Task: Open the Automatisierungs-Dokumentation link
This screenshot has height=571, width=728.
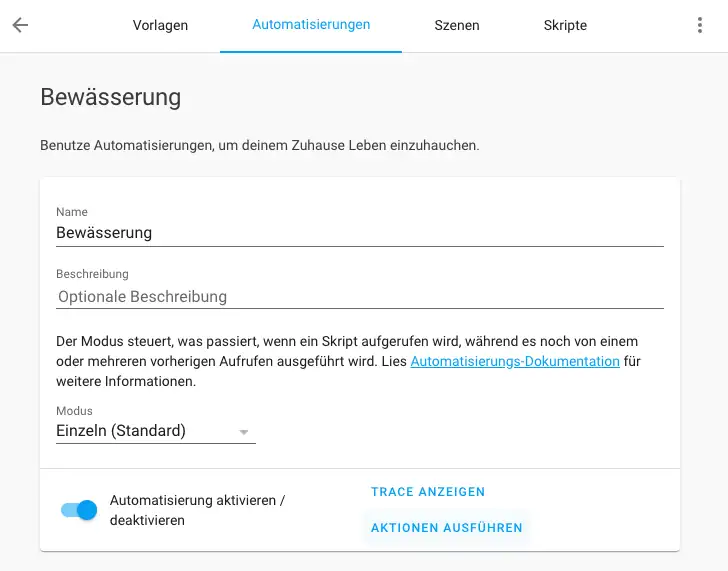Action: coord(515,361)
